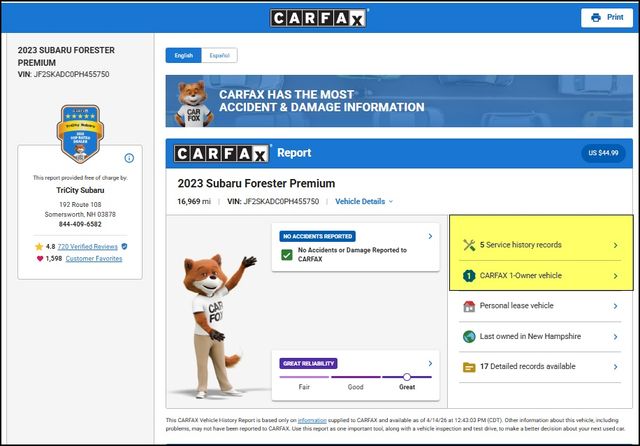Click the folder icon for Detailed records
The height and width of the screenshot is (446, 640).
[470, 367]
